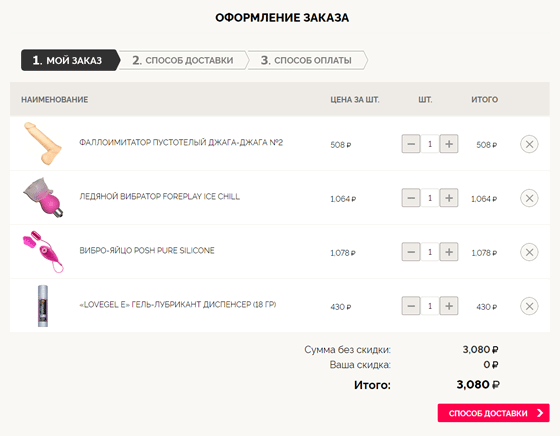Go to Способ доставки step tab
The image size is (560, 436).
183,60
